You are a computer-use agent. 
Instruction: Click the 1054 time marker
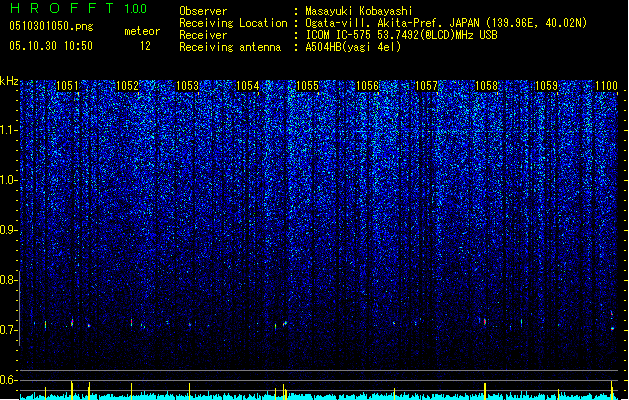click(248, 86)
